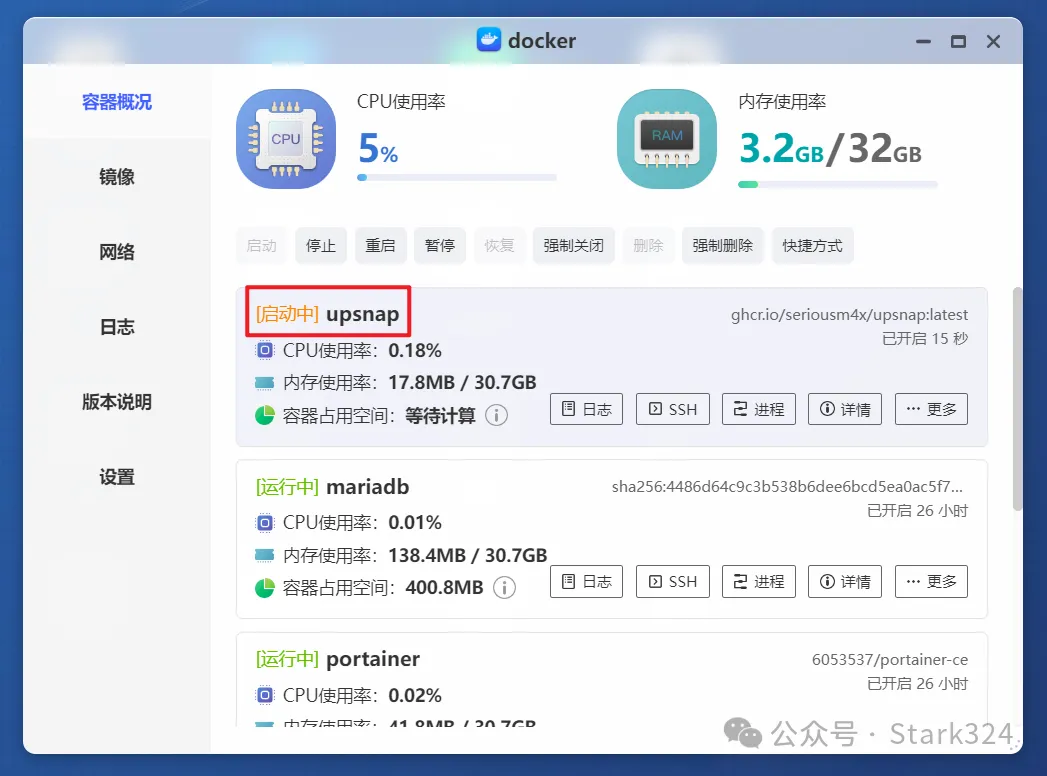Click the 3.2GB/32GB memory value
This screenshot has height=776, width=1047.
tap(830, 148)
